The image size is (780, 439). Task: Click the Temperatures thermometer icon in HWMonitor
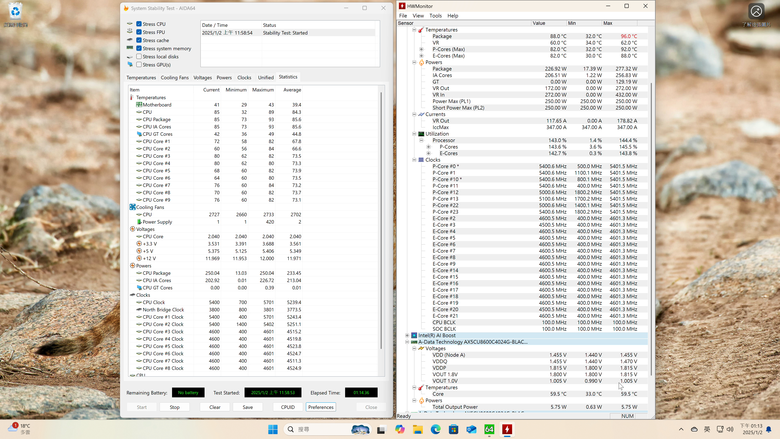tap(421, 30)
